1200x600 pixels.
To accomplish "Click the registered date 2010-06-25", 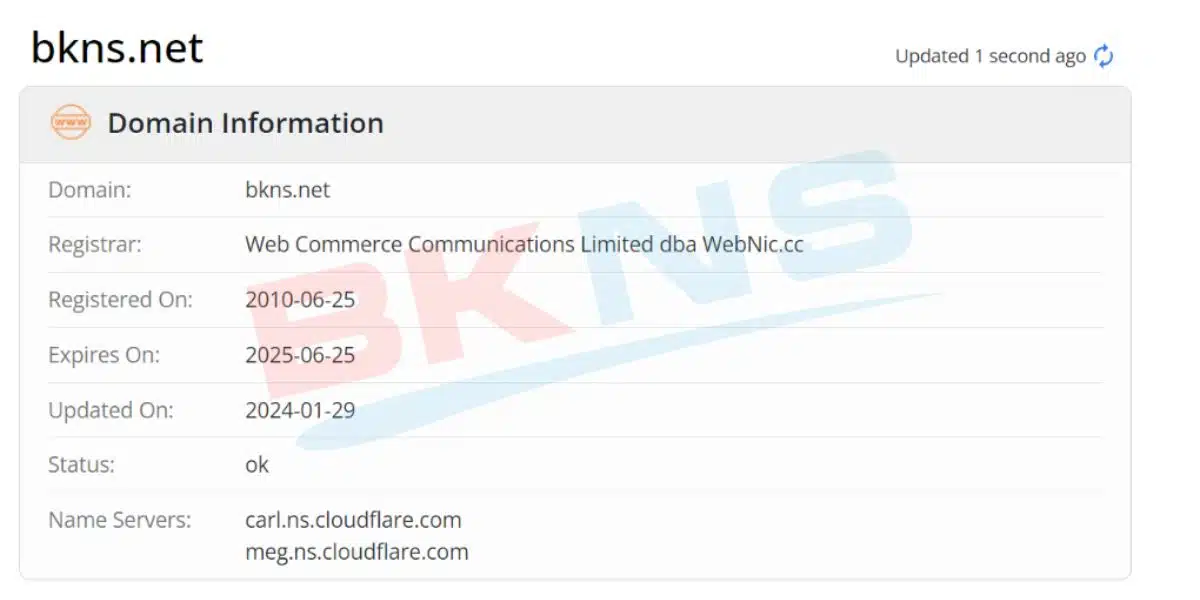I will click(300, 299).
